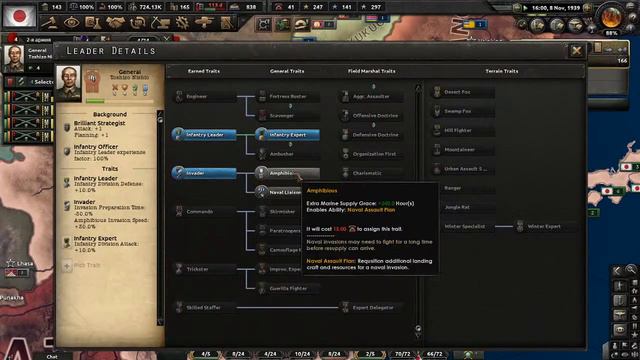Image resolution: width=640 pixels, height=360 pixels.
Task: Select the Winter Expert trait
Action: coord(546,226)
